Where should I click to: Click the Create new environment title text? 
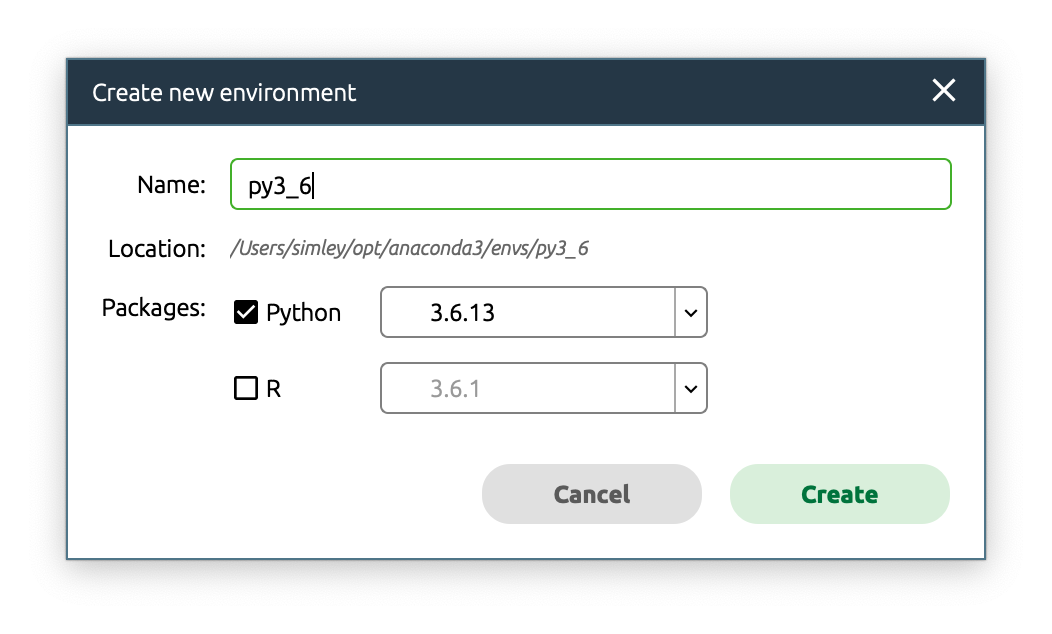pos(224,93)
